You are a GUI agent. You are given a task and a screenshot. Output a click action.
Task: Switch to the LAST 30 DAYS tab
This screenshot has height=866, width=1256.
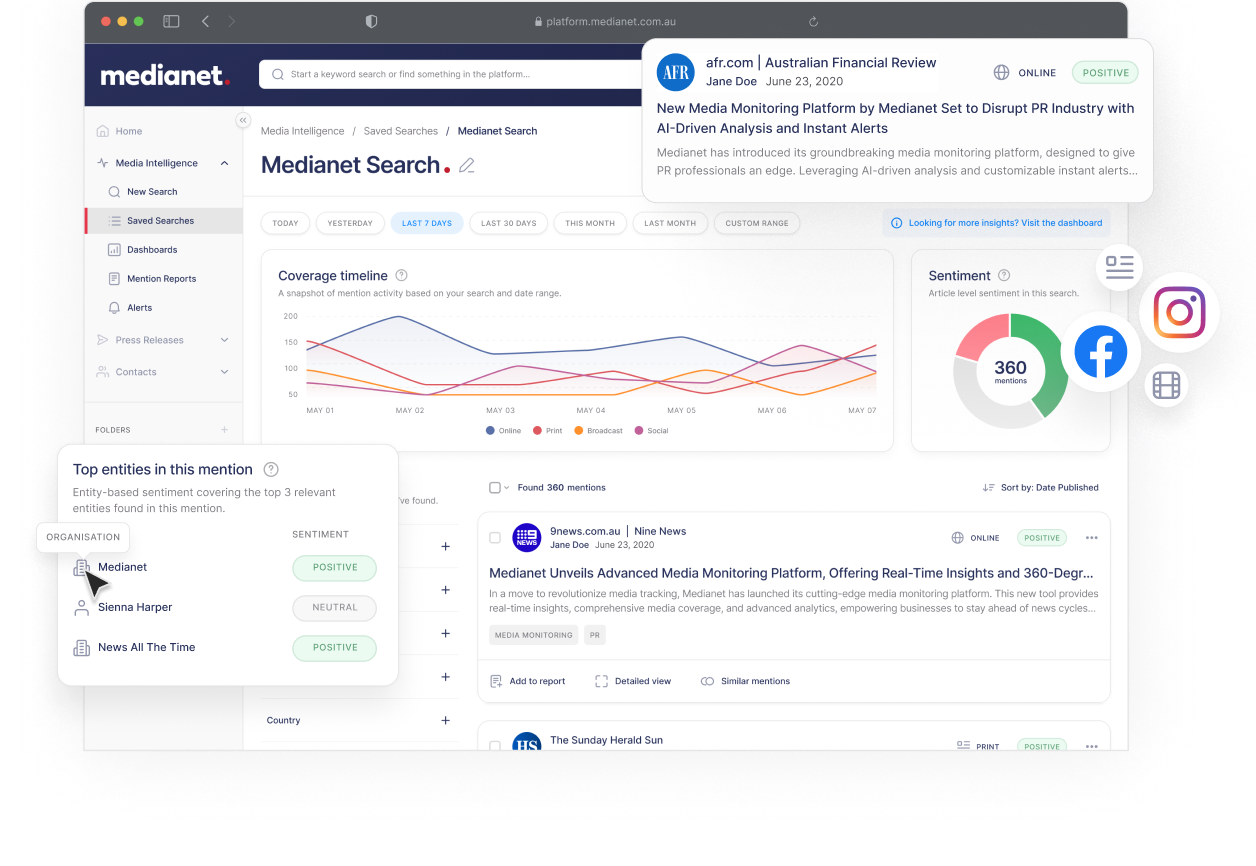[508, 223]
